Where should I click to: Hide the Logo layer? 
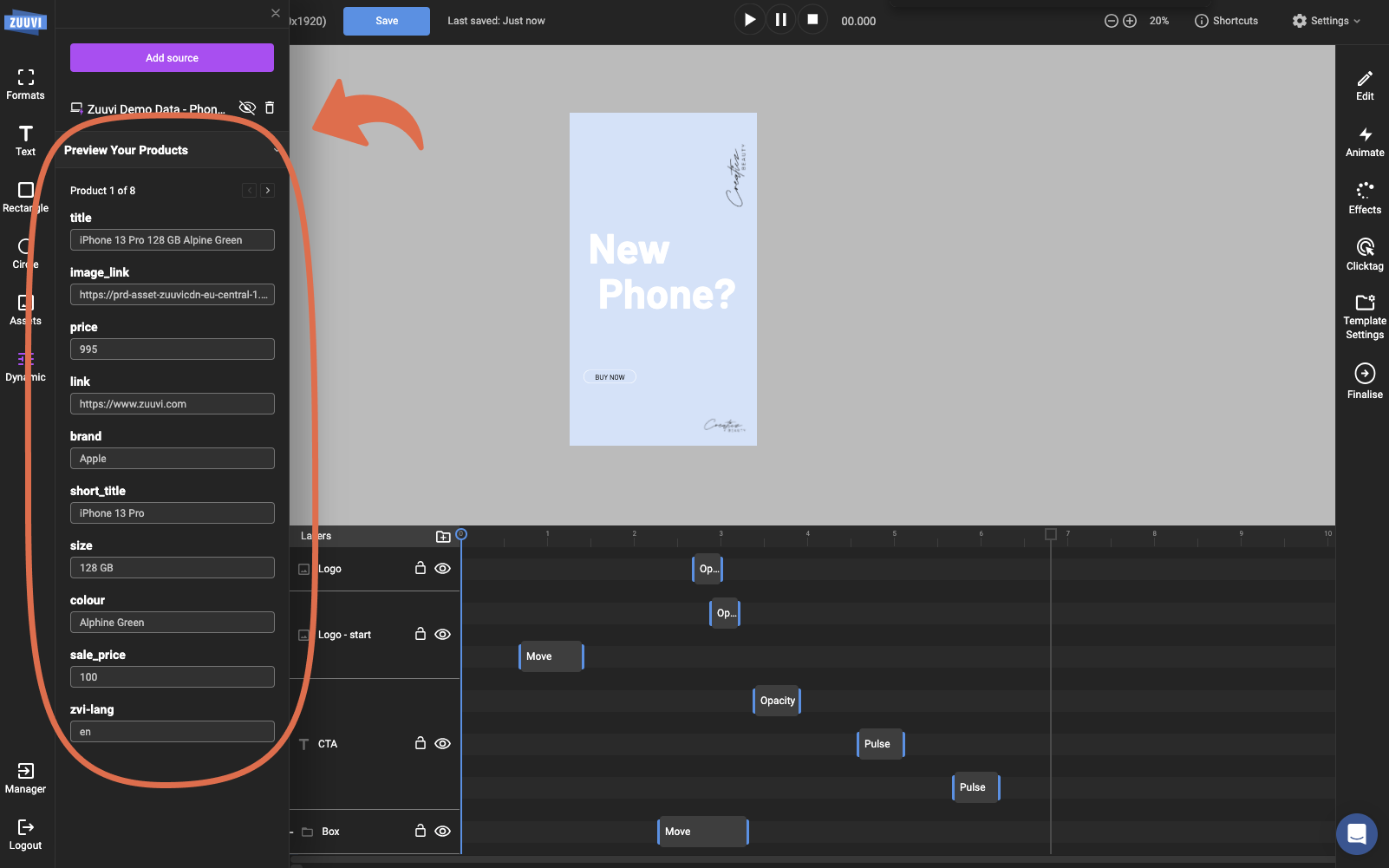443,568
